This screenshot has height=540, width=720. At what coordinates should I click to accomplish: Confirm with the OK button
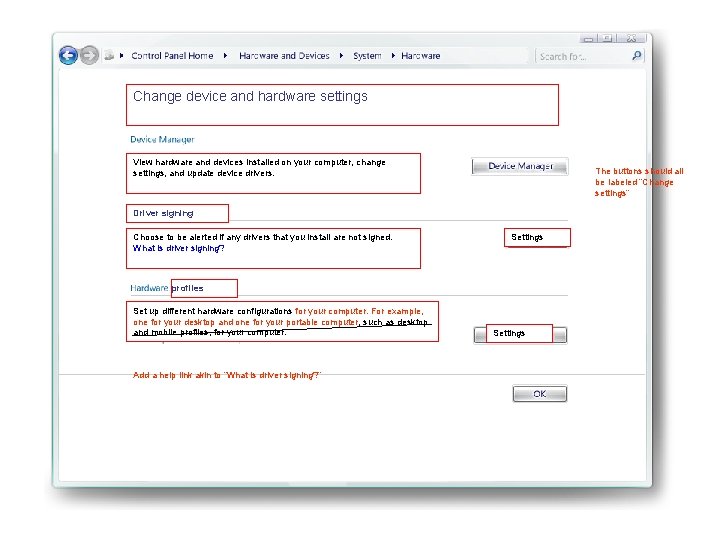tap(540, 394)
